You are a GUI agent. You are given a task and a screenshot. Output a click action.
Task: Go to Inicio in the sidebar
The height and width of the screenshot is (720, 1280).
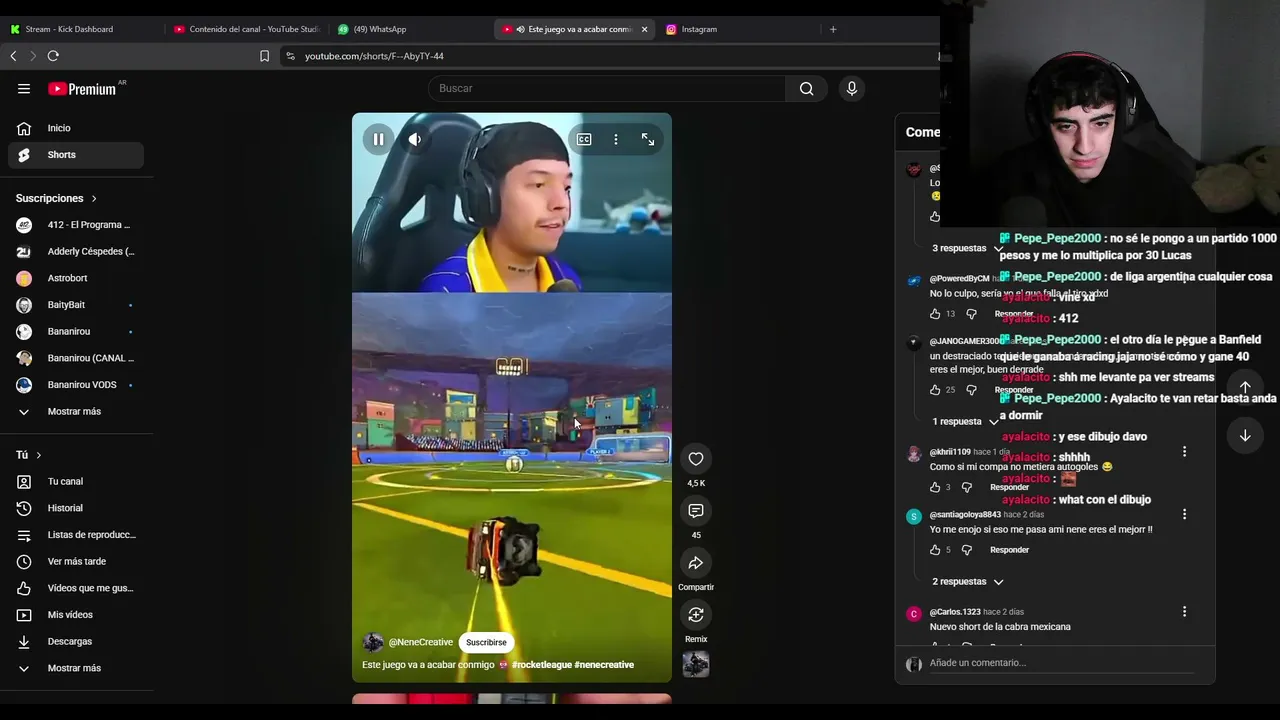click(76, 128)
